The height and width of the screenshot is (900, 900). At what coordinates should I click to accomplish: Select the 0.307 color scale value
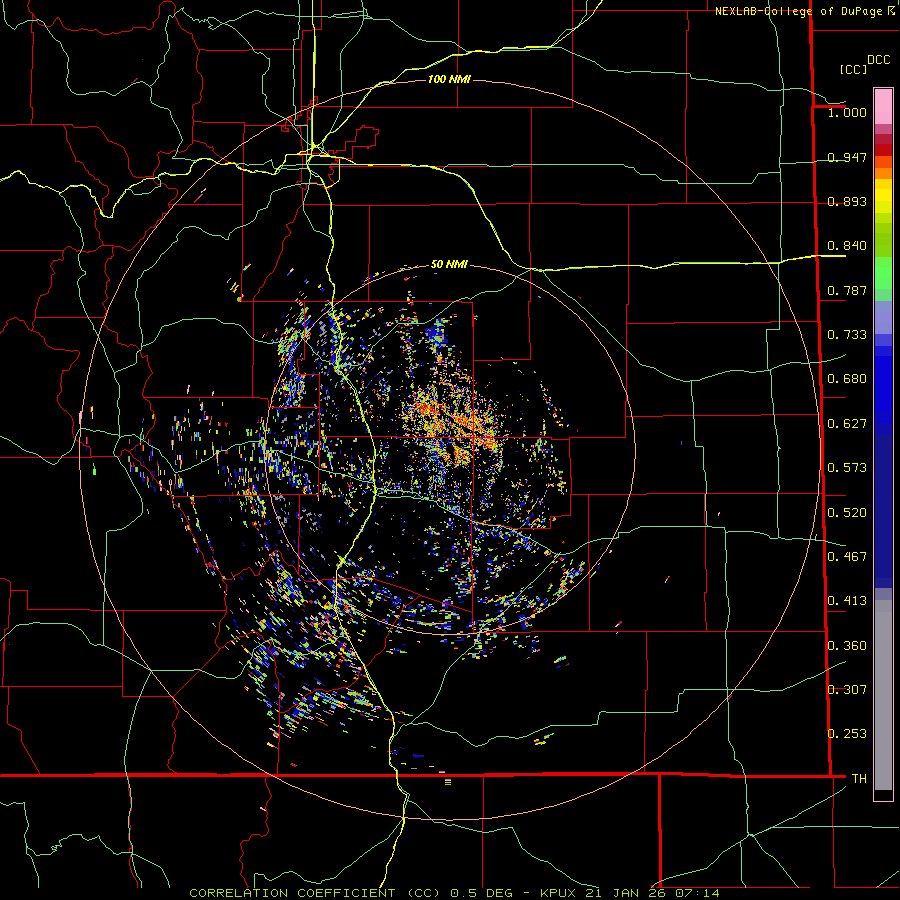[x=847, y=690]
